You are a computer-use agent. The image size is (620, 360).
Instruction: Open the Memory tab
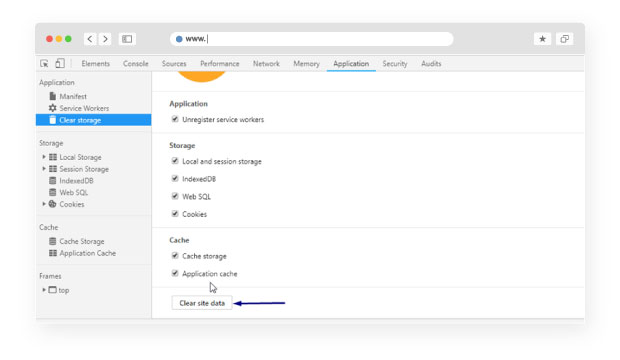coord(306,64)
